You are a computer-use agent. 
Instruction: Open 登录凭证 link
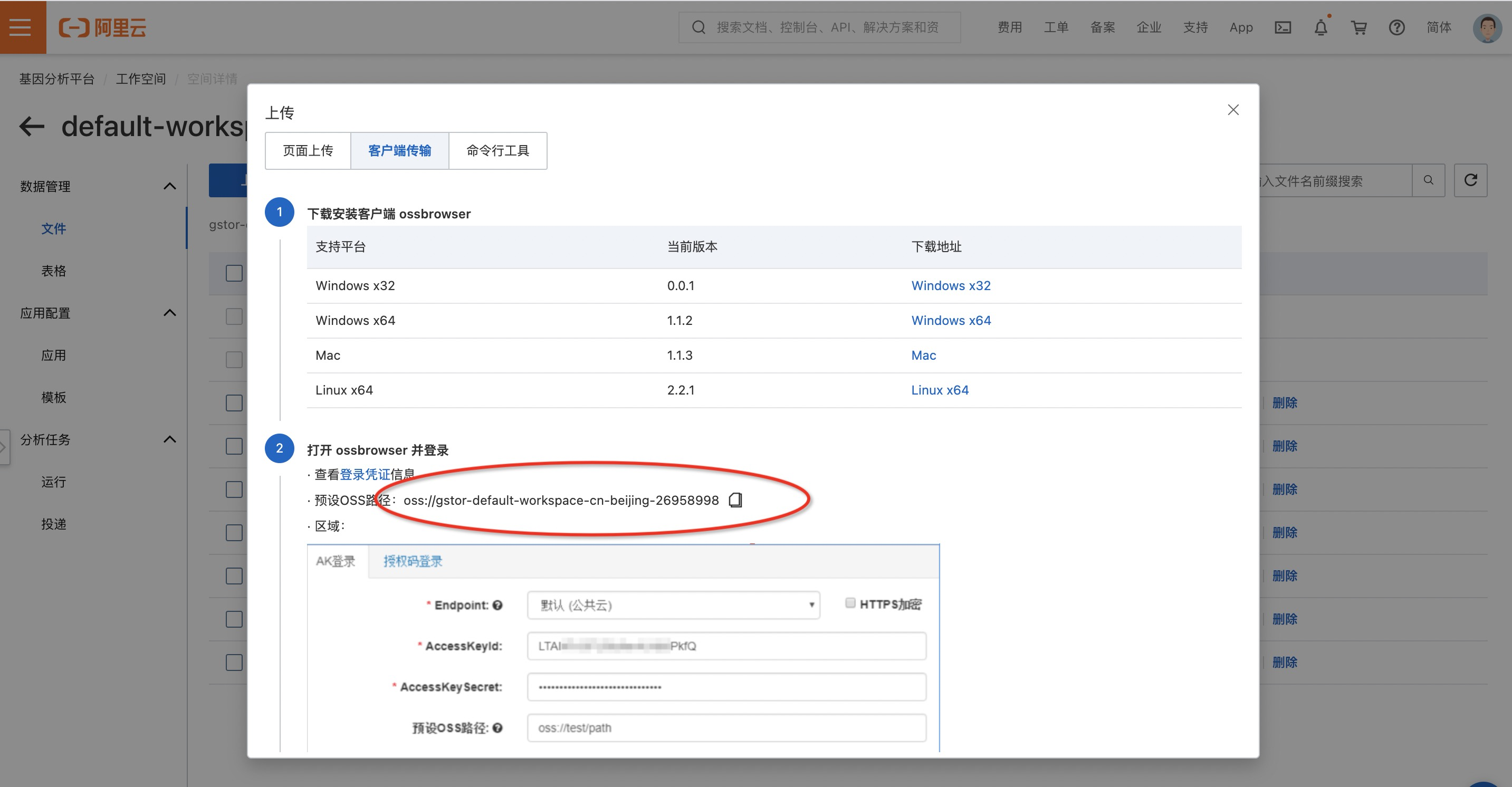point(365,474)
